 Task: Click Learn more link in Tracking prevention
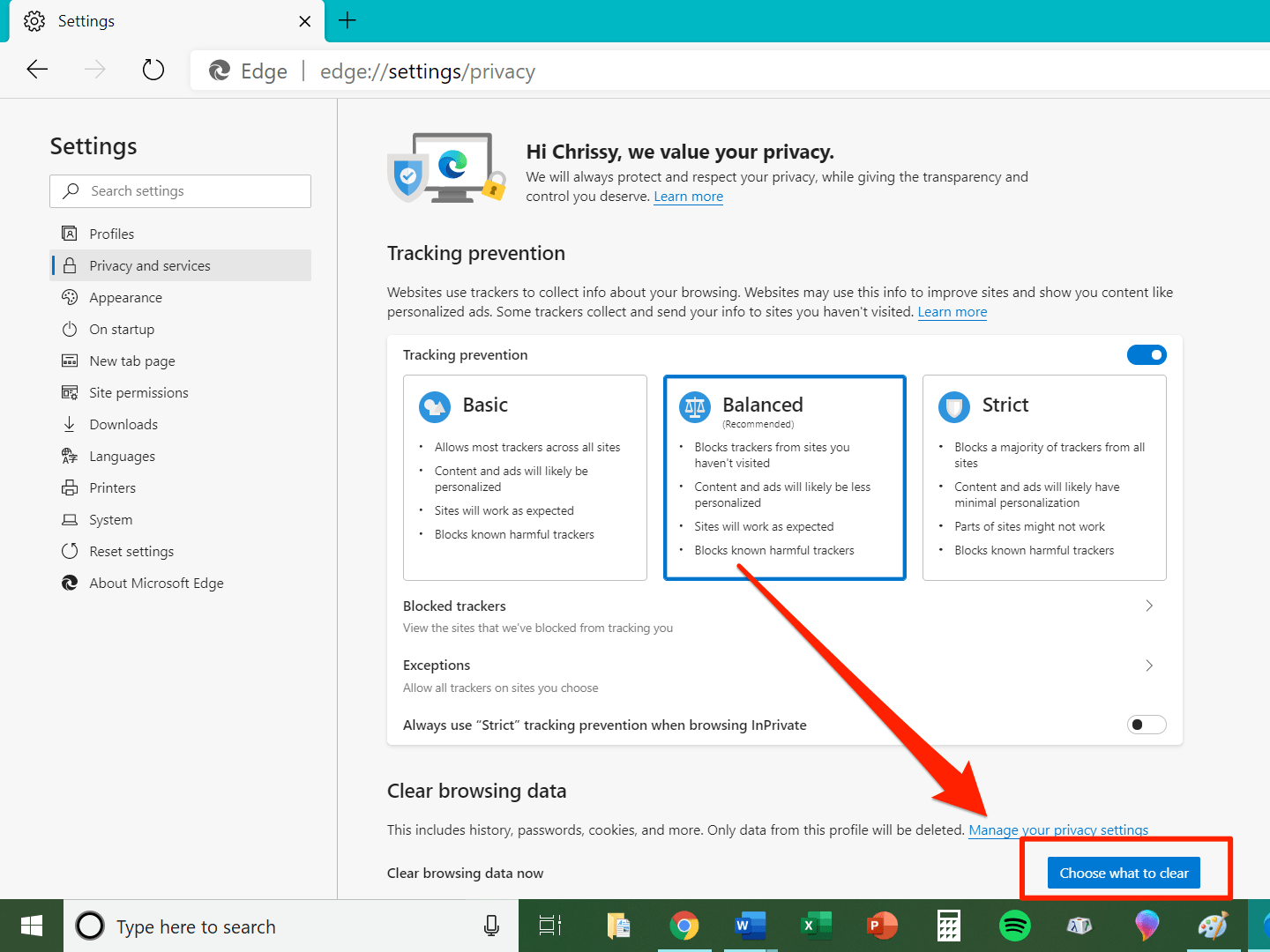[x=952, y=312]
